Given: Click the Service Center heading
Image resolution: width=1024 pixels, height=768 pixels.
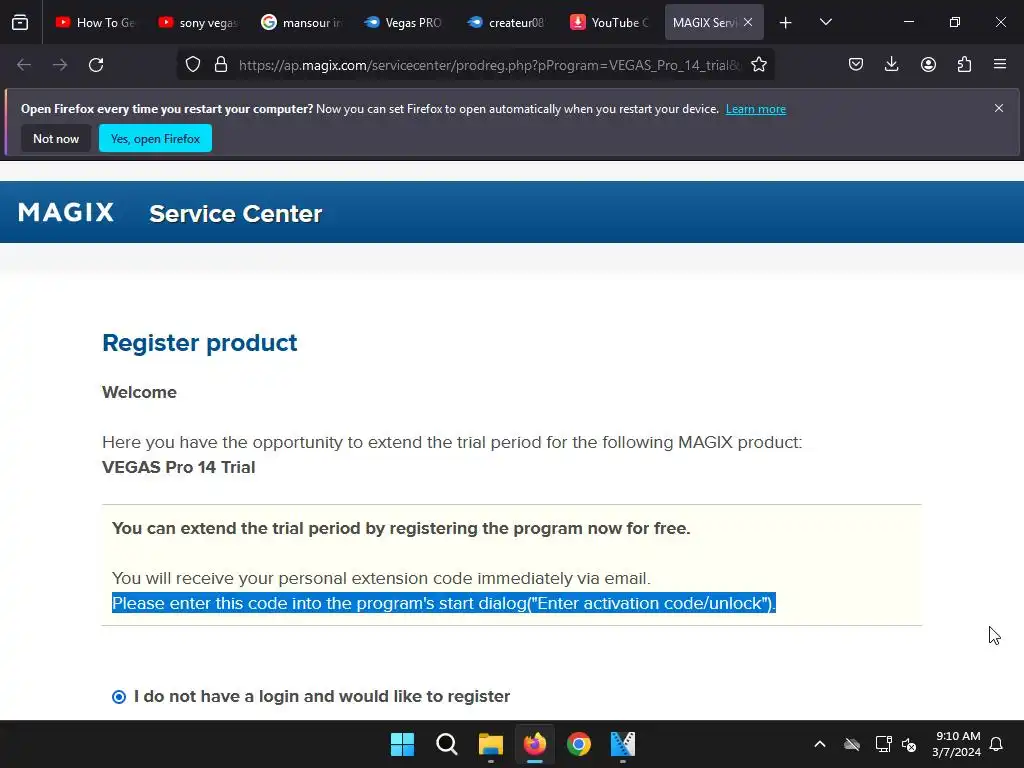Looking at the screenshot, I should pyautogui.click(x=236, y=214).
